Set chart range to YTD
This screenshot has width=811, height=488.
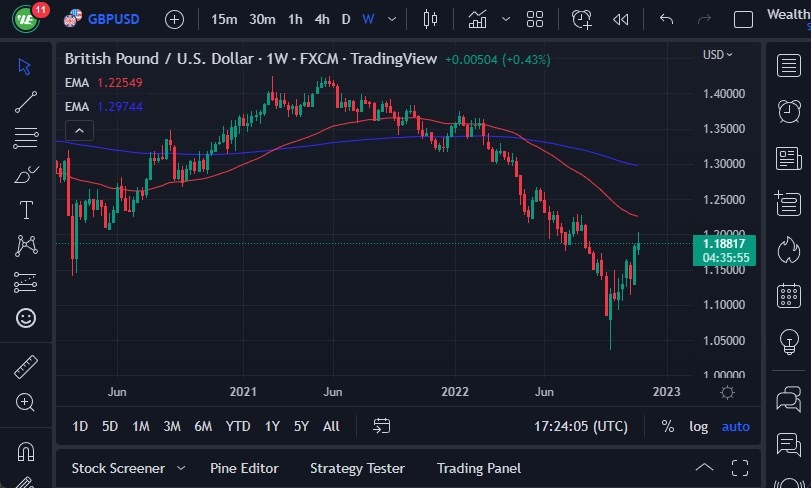pos(238,426)
